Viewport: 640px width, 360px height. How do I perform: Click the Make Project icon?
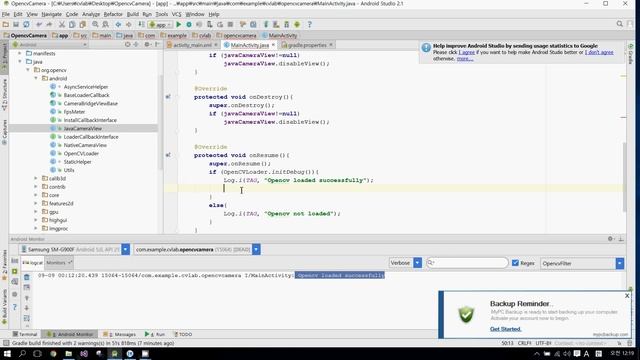point(141,24)
